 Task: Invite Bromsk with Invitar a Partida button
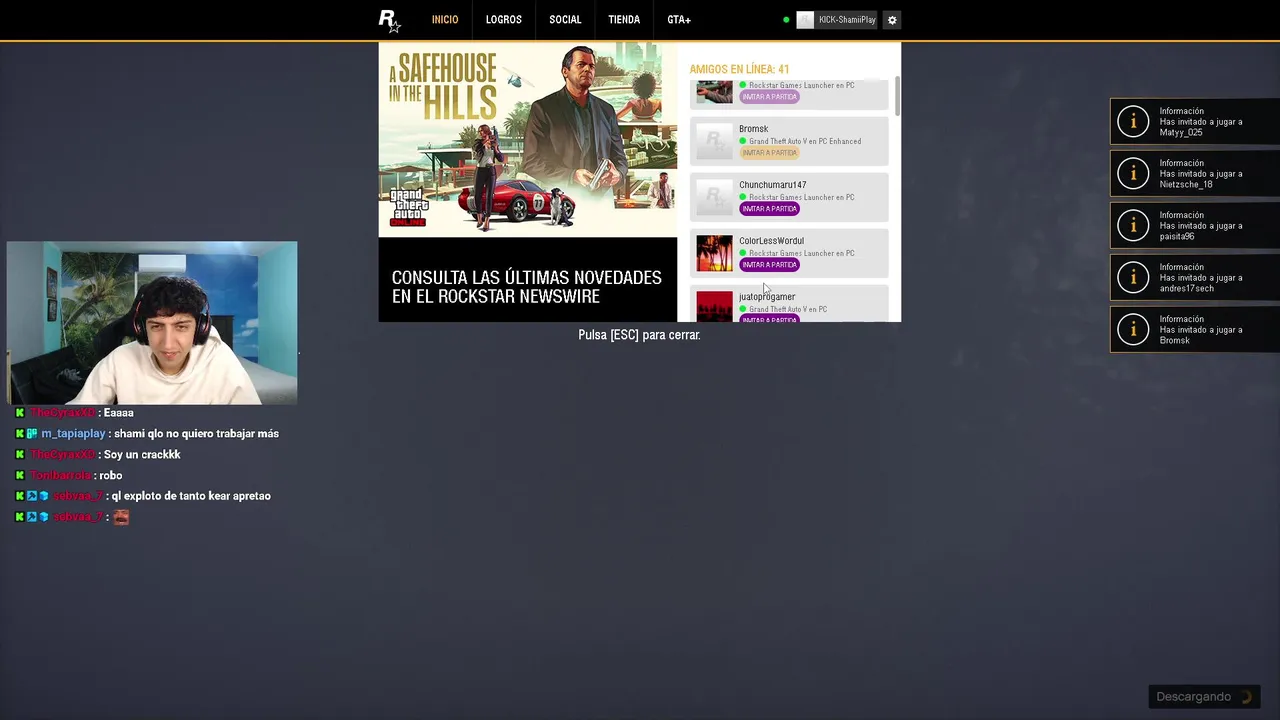coord(769,153)
